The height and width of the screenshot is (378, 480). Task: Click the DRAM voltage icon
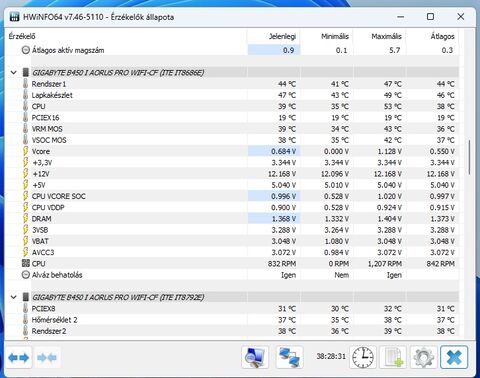tap(25, 219)
